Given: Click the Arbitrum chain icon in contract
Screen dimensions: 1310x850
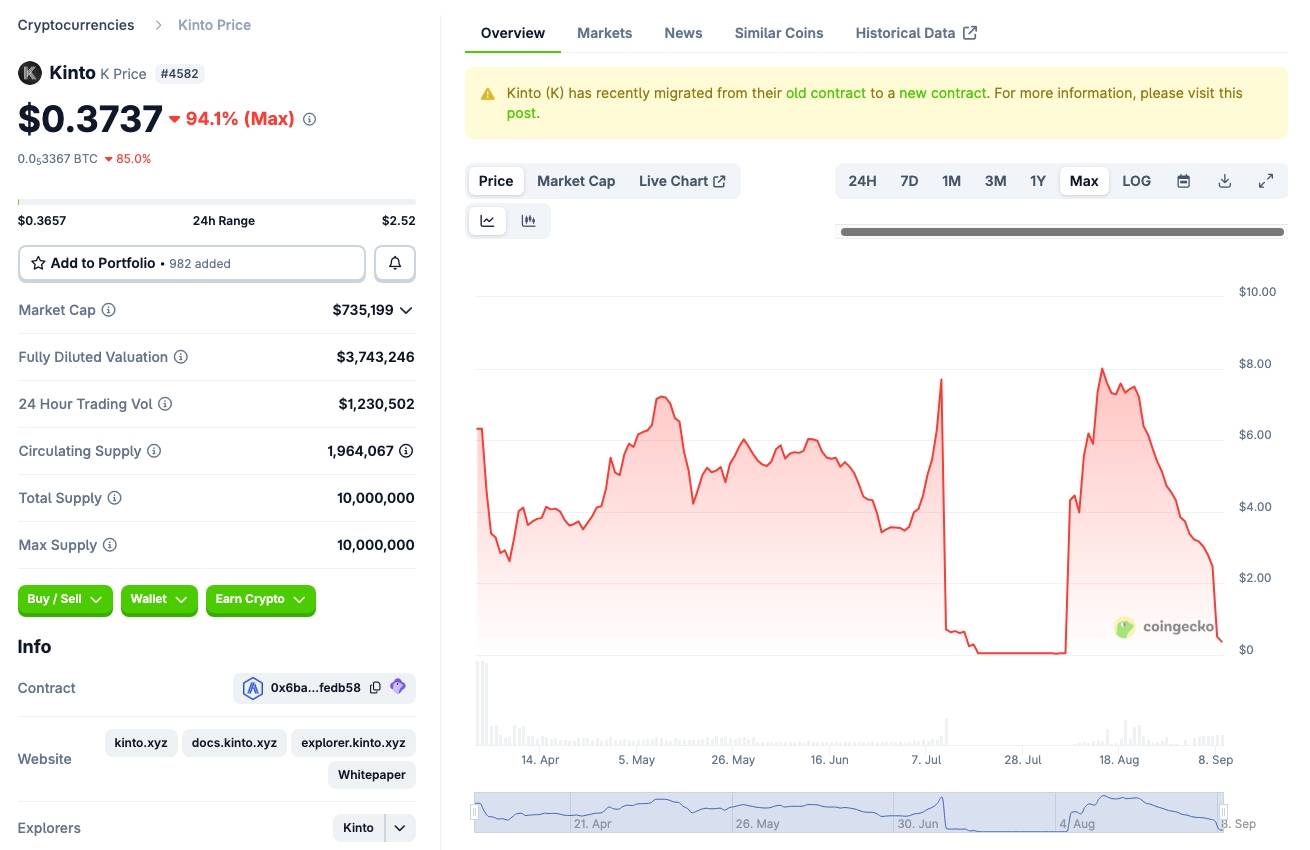Looking at the screenshot, I should [253, 688].
